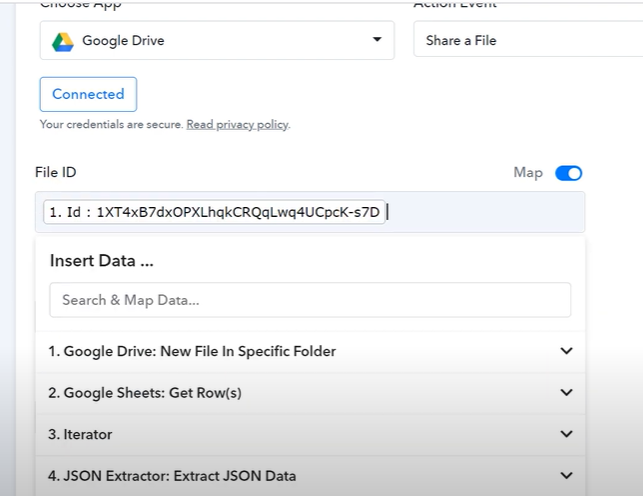This screenshot has height=496, width=643.
Task: Click the File ID label
Action: (56, 172)
